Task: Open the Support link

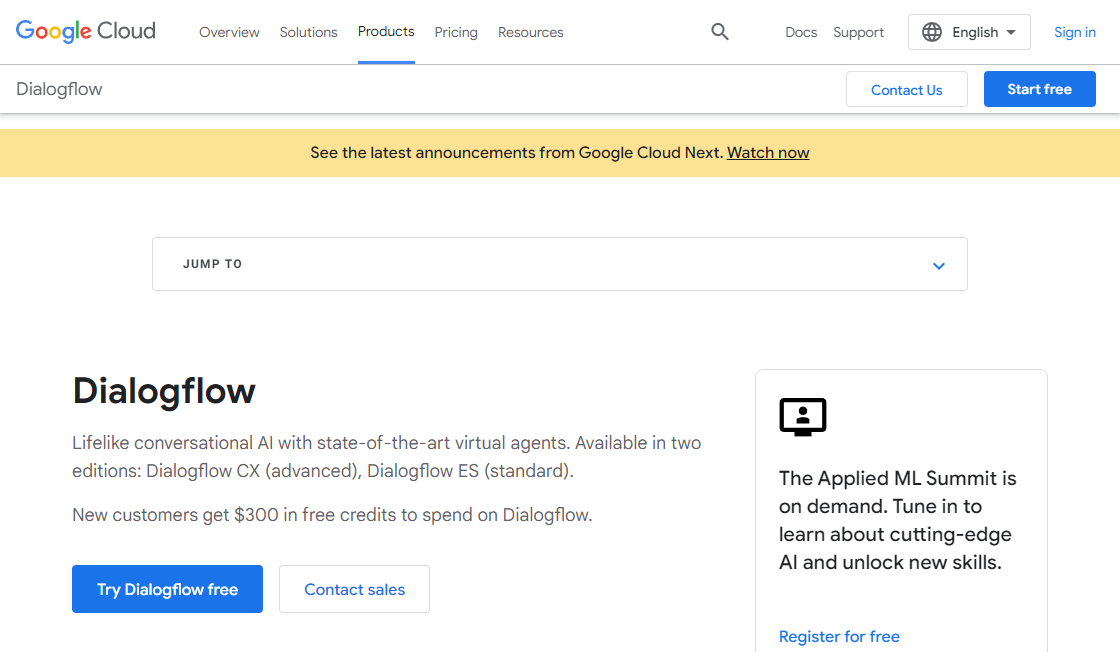Action: click(858, 32)
